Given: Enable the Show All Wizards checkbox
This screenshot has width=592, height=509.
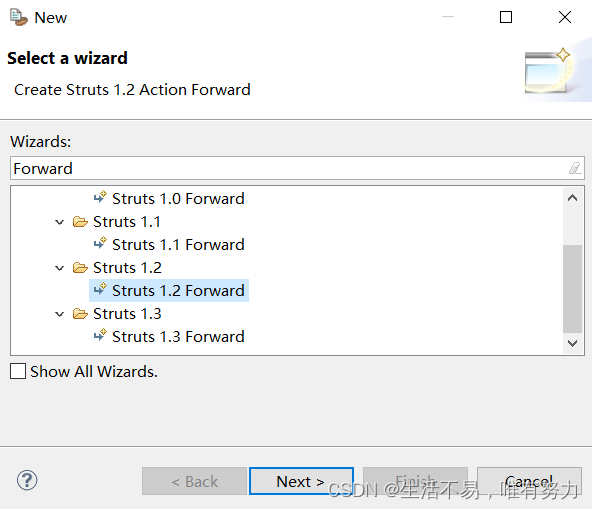Looking at the screenshot, I should (18, 371).
